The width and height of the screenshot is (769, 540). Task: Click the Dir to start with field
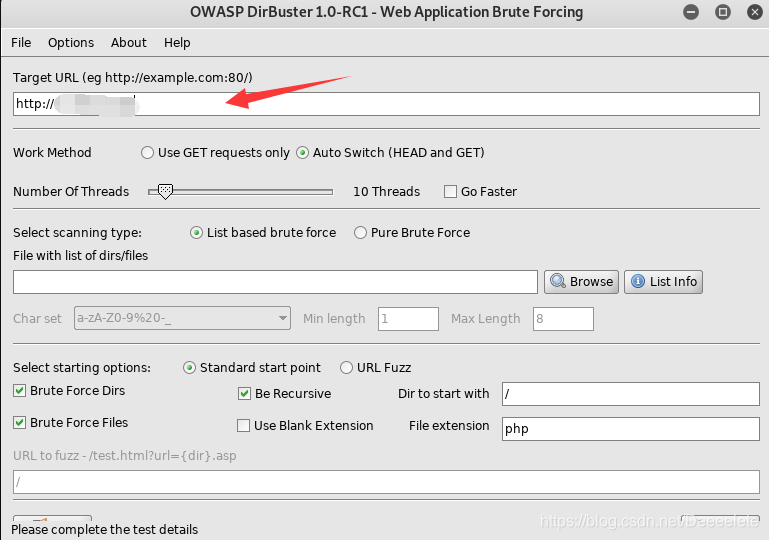point(631,394)
